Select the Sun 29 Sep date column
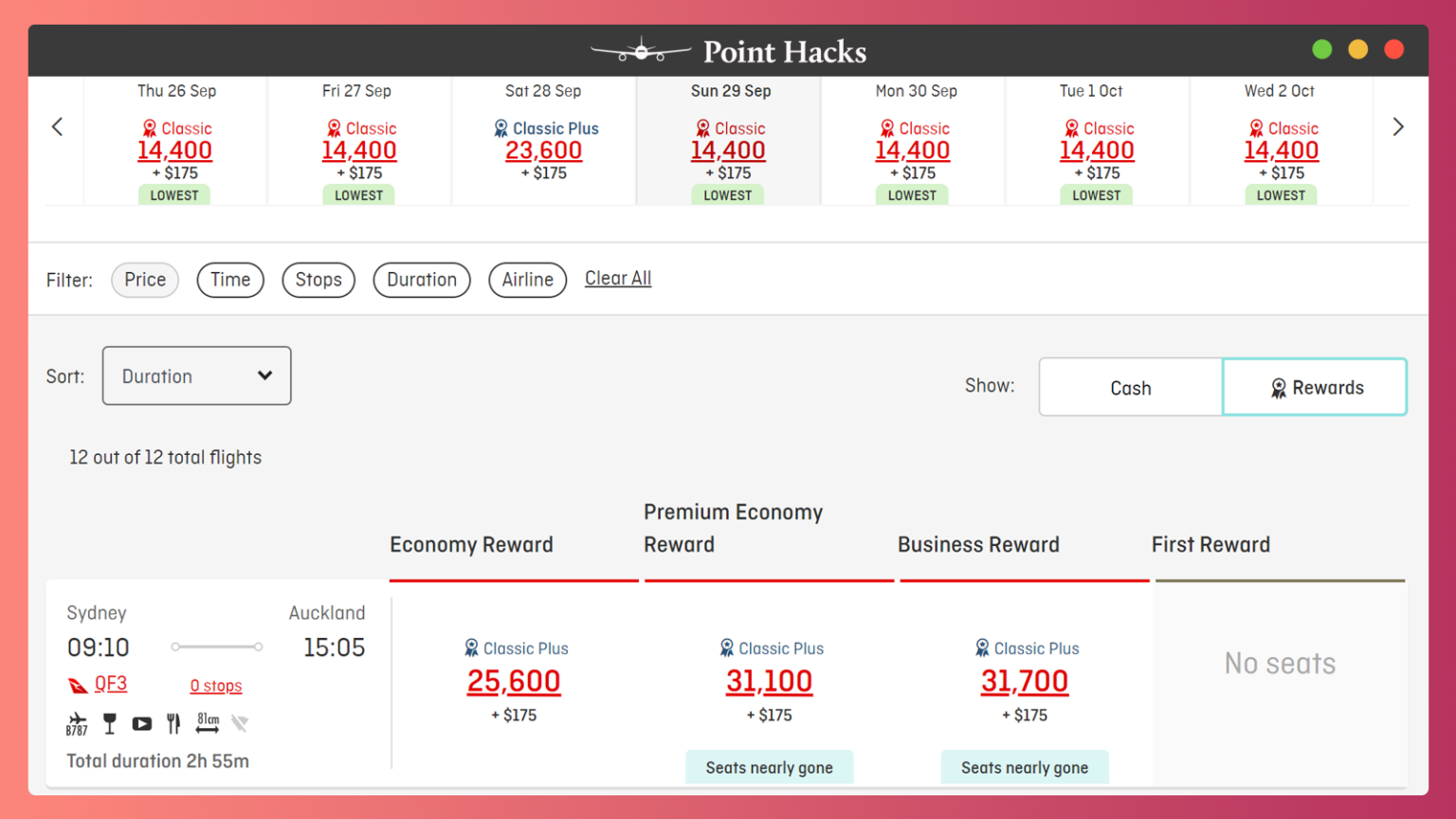 point(729,140)
